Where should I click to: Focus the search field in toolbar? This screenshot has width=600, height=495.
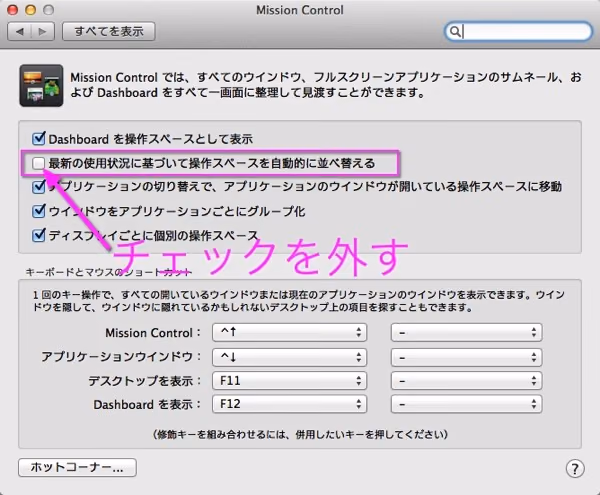(x=518, y=31)
